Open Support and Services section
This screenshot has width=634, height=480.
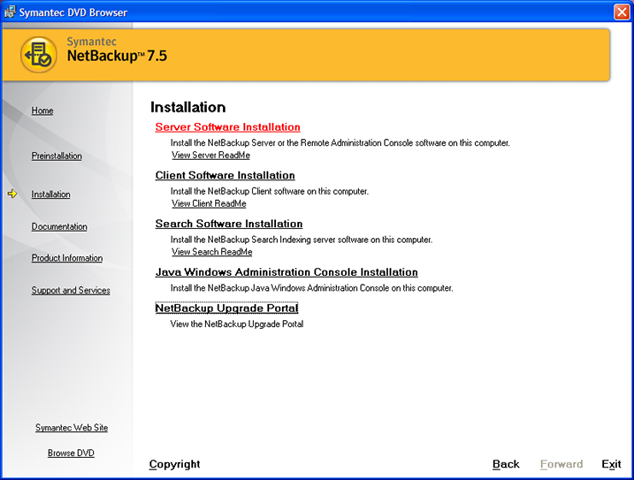pos(71,290)
